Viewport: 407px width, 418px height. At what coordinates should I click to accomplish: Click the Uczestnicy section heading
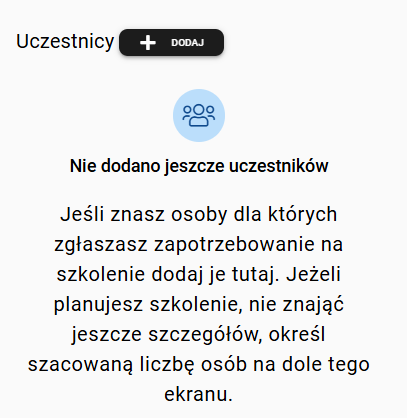click(65, 42)
